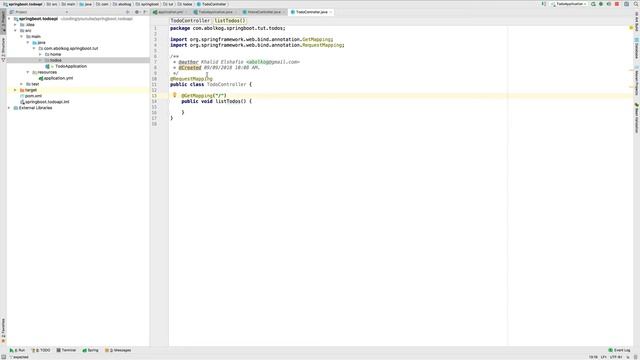The image size is (640, 360).
Task: Open the Bean Validation panel on right edge
Action: coord(636,118)
